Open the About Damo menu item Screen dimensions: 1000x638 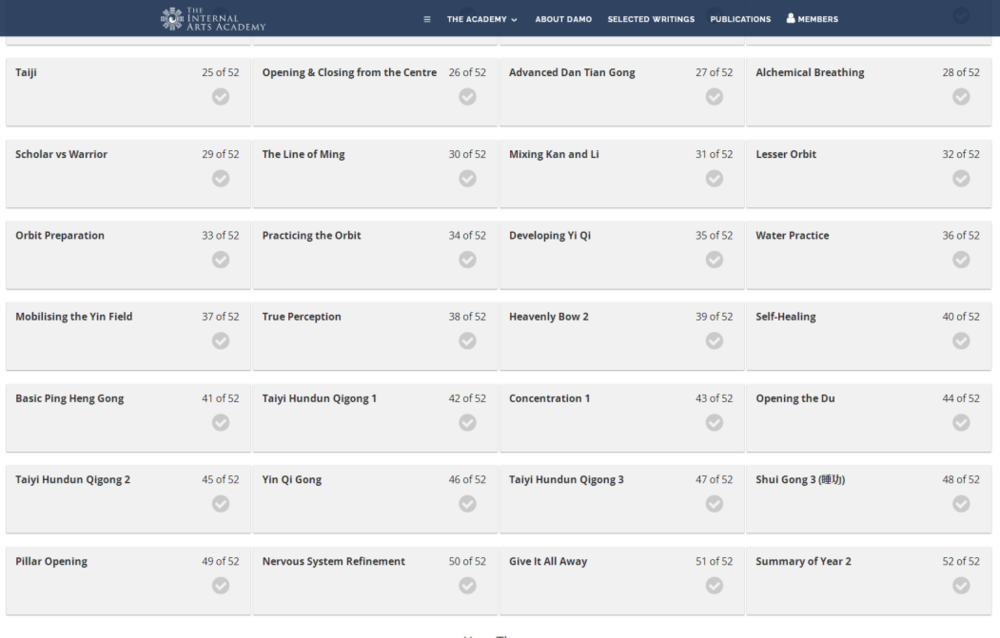coord(563,19)
